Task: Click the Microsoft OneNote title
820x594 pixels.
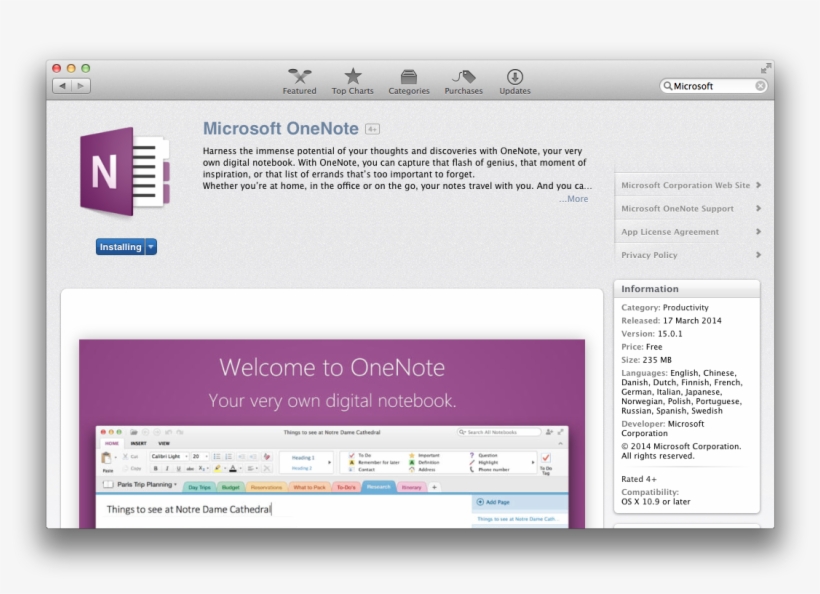Action: point(281,128)
